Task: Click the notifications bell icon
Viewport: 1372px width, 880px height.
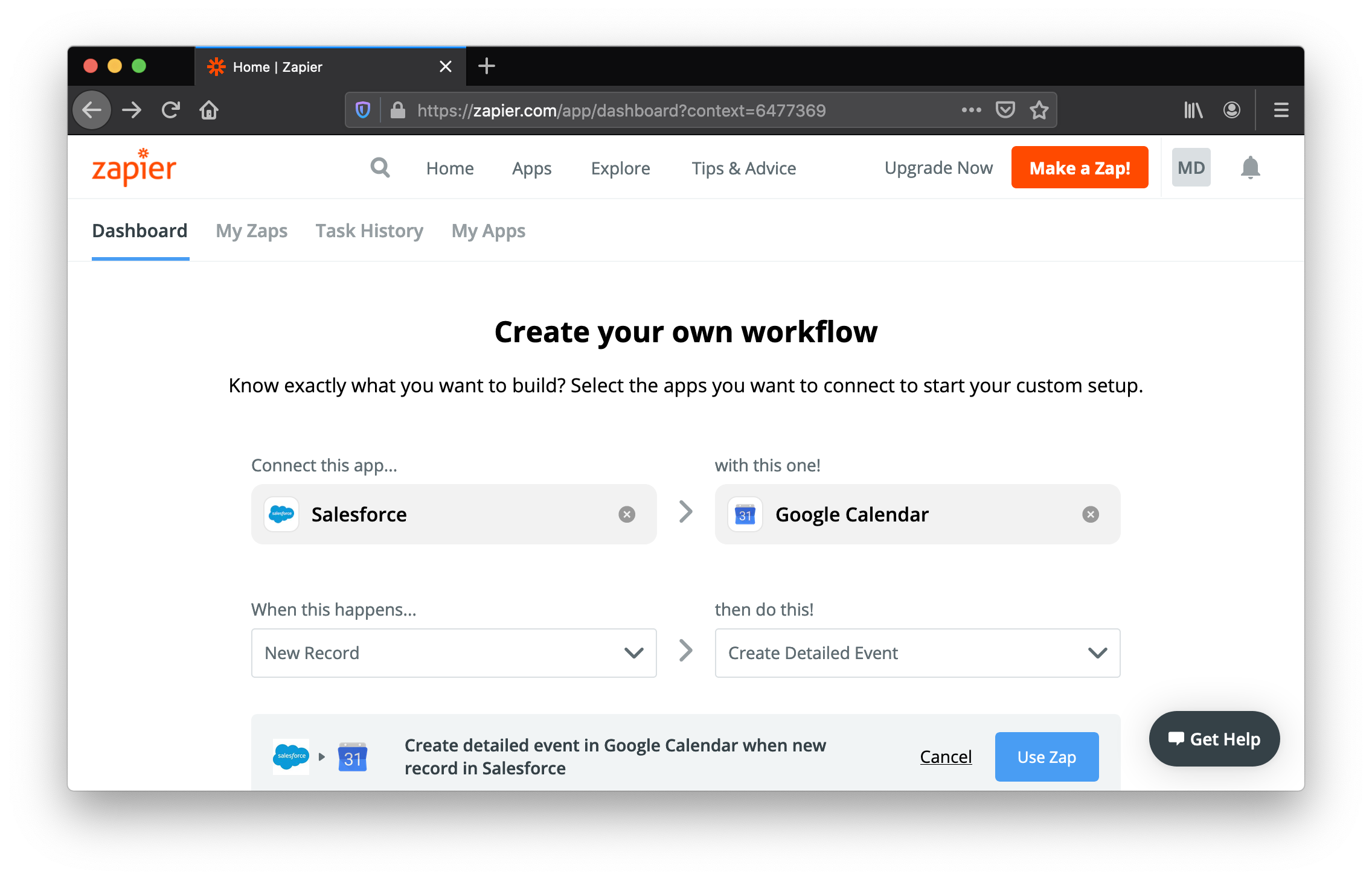Action: [x=1250, y=167]
